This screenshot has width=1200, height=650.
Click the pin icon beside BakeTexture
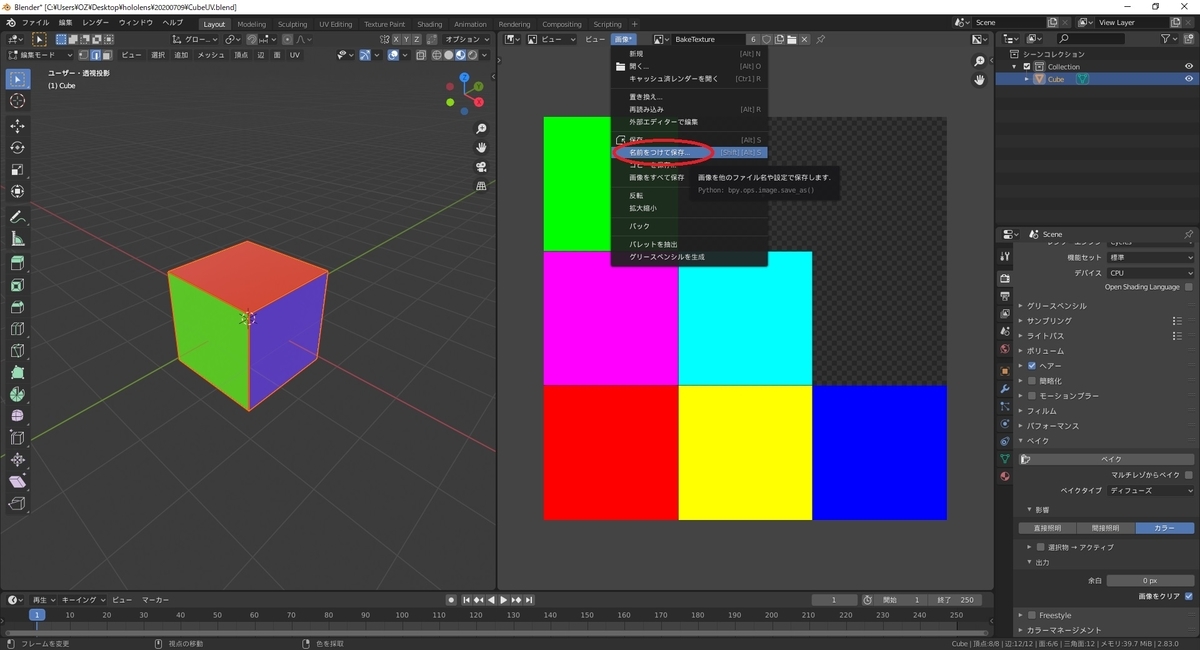coord(821,39)
